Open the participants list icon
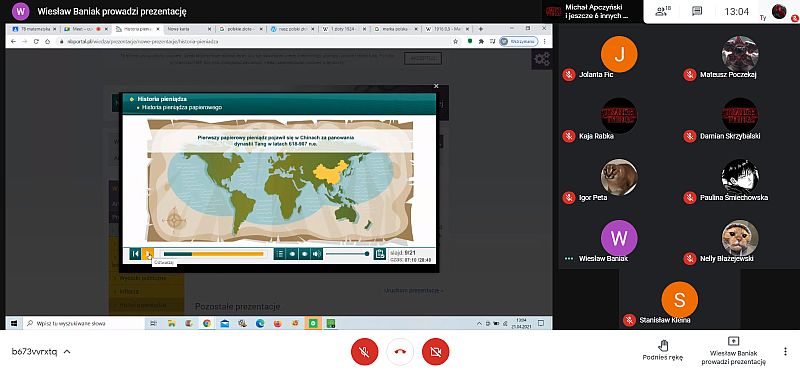 click(x=663, y=11)
